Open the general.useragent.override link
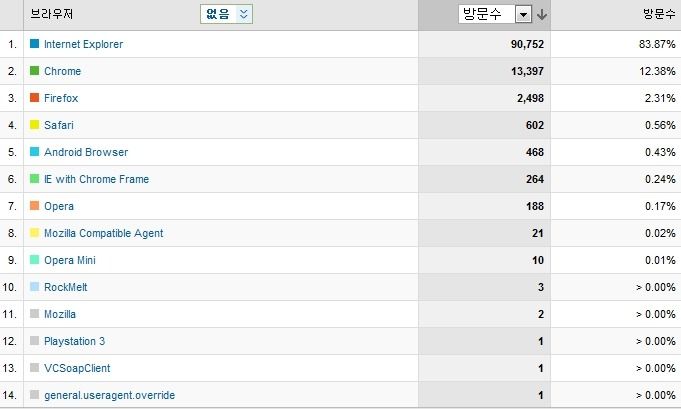The width and height of the screenshot is (681, 409). click(109, 395)
